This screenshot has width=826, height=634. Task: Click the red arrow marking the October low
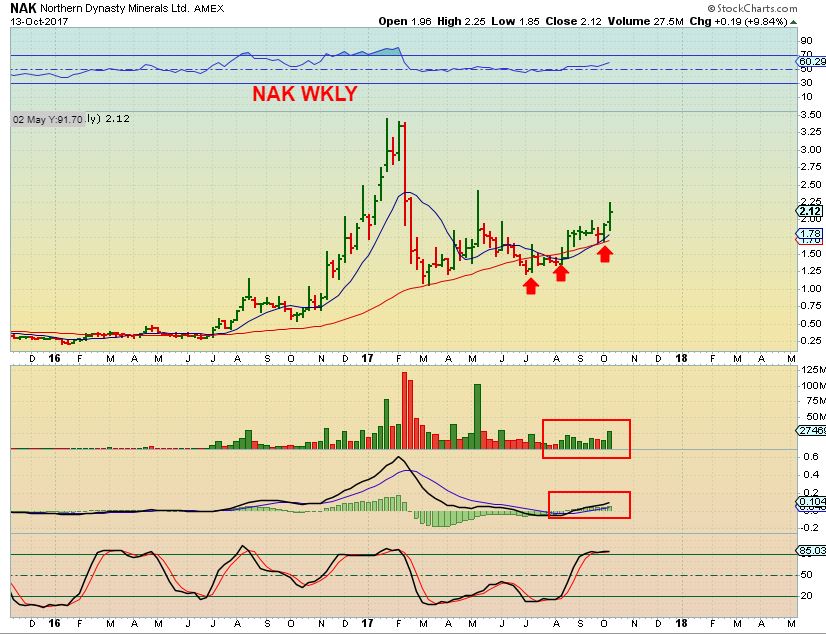(605, 254)
